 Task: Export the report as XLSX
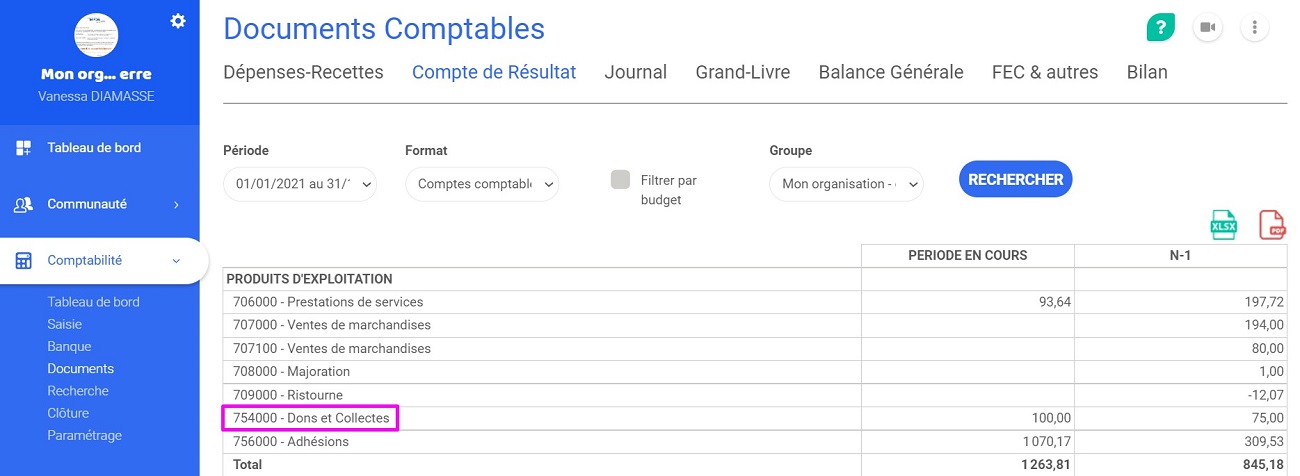coord(1224,225)
